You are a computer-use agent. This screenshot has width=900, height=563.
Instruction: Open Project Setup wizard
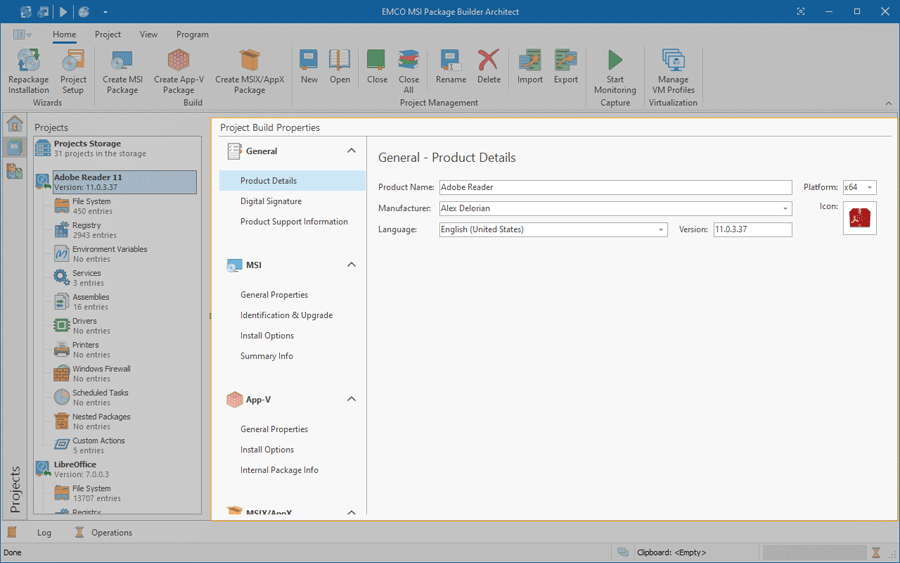(x=73, y=71)
